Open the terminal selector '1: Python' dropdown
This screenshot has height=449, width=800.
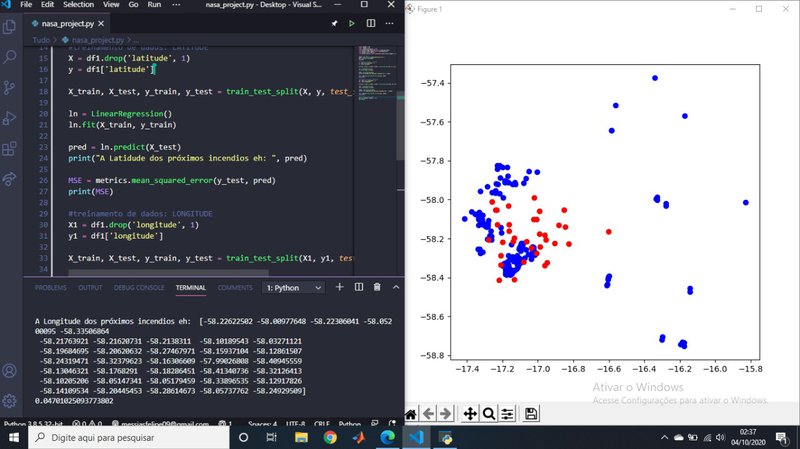coord(294,288)
